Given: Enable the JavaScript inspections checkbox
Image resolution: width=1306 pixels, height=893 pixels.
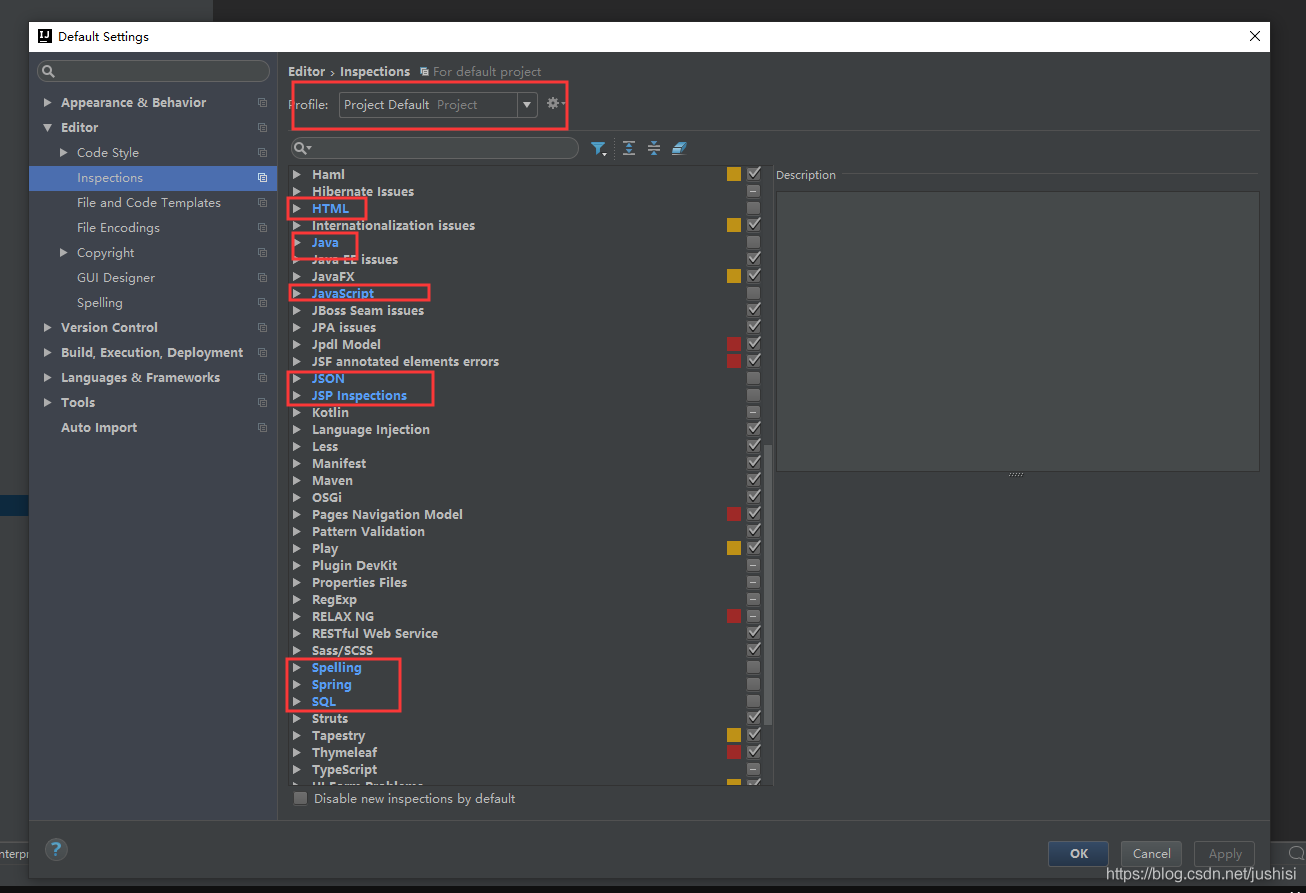Looking at the screenshot, I should click(x=754, y=293).
